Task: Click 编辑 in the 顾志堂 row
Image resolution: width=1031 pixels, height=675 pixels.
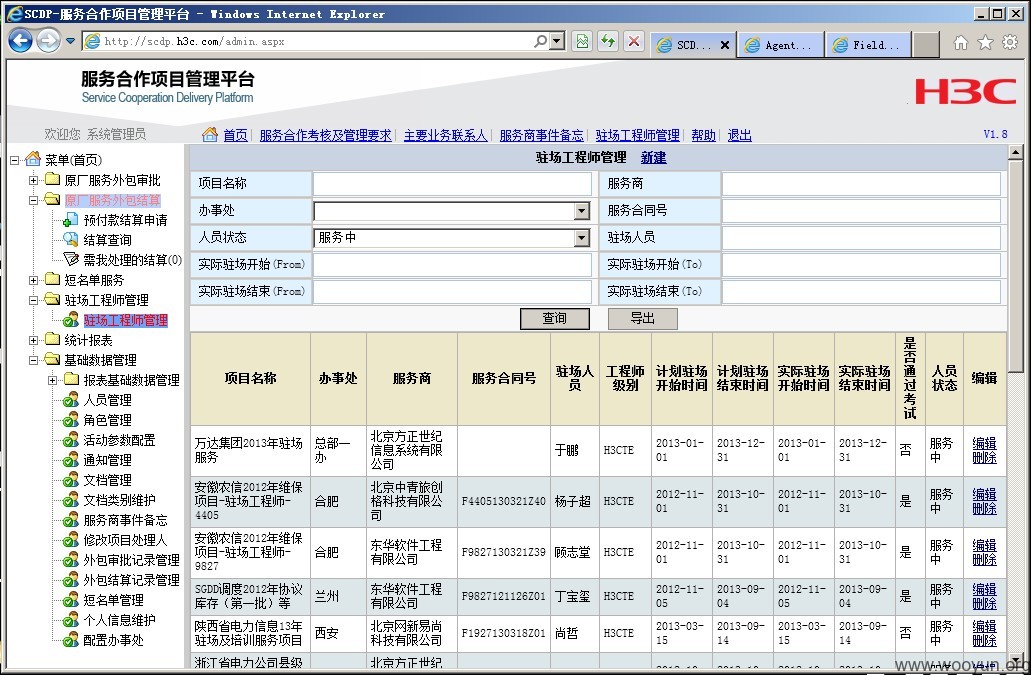Action: (984, 546)
